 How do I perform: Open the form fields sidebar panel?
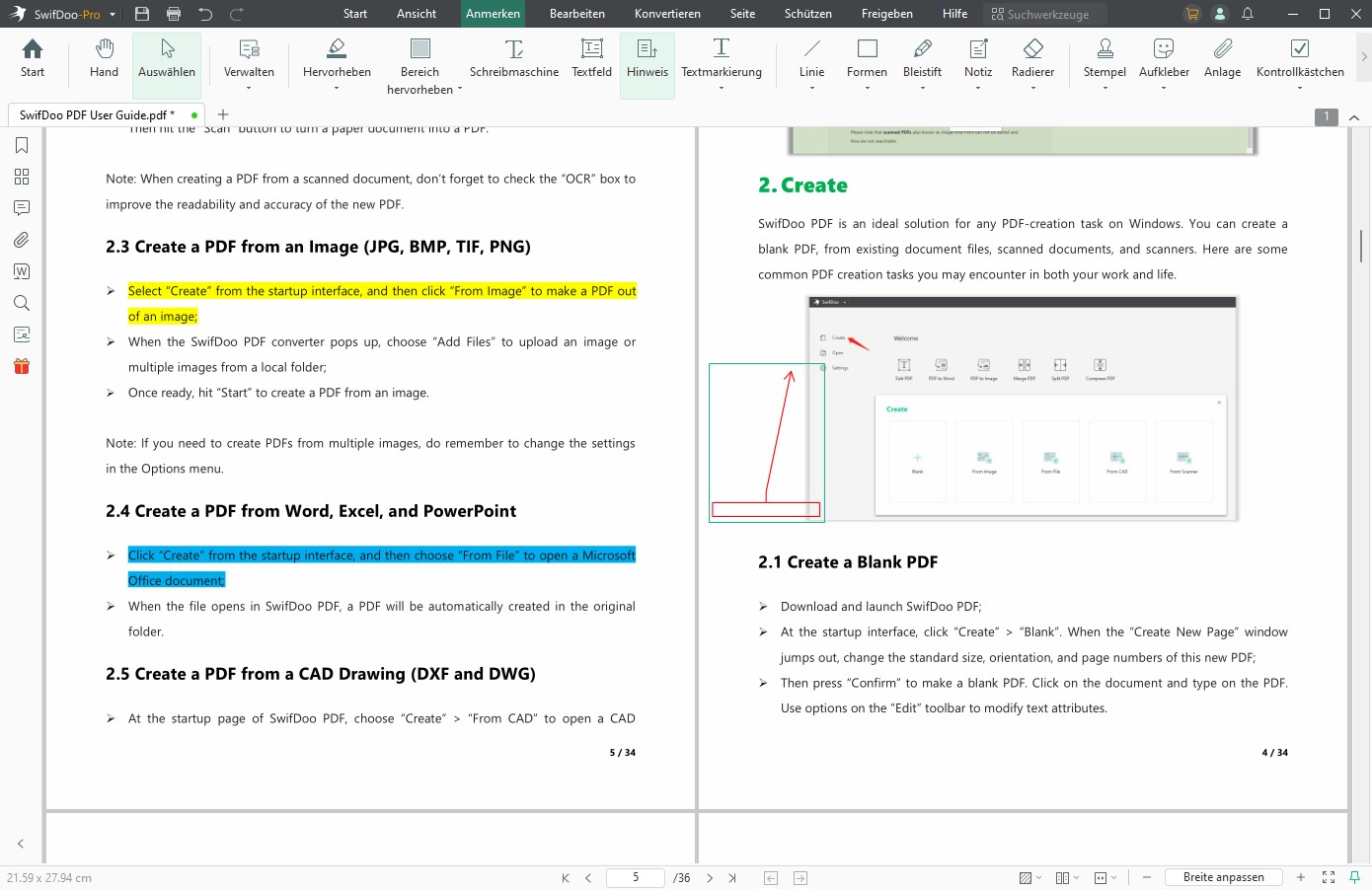tap(22, 334)
